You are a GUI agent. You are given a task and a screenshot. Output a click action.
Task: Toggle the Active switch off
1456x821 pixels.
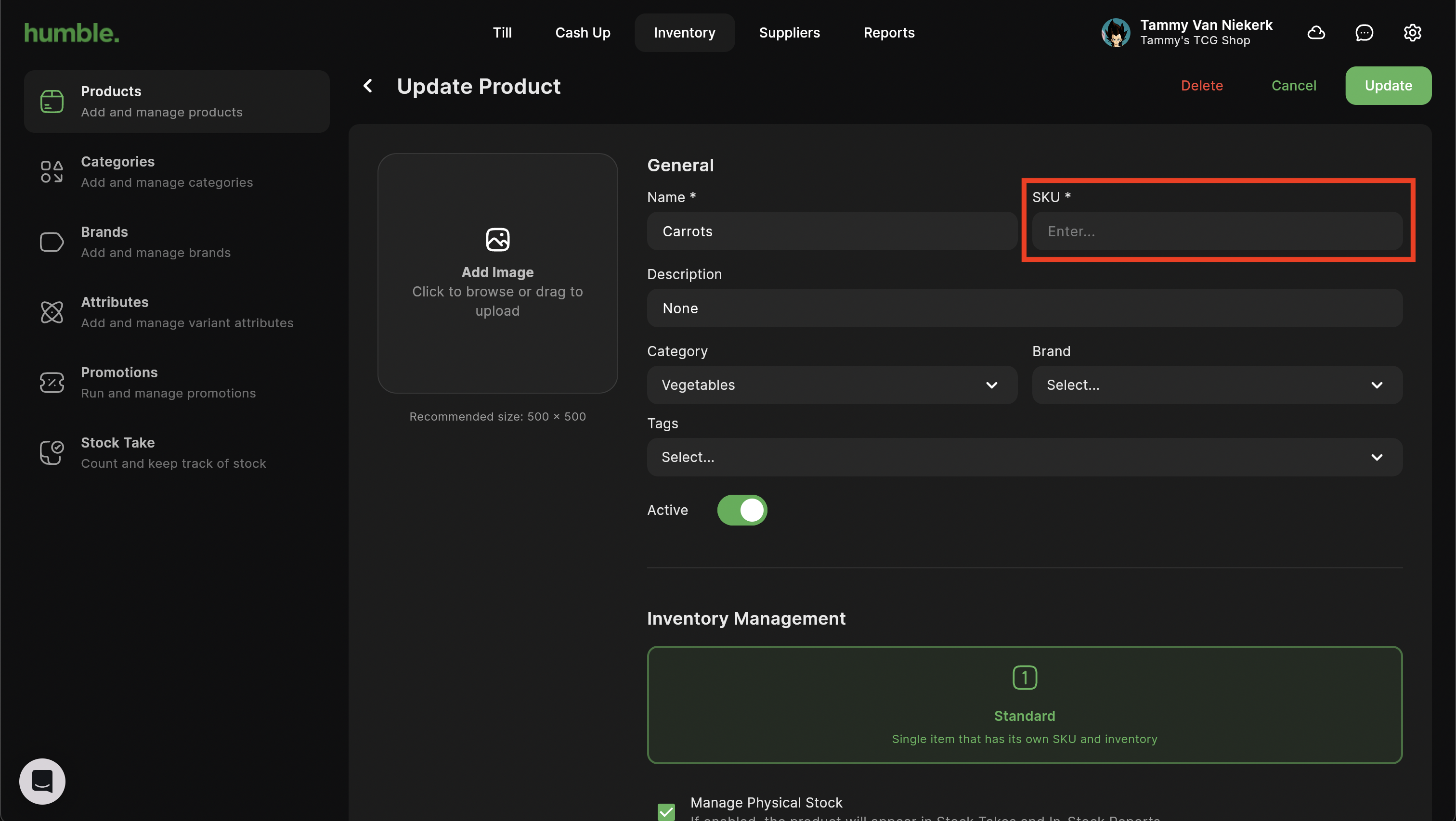click(741, 510)
